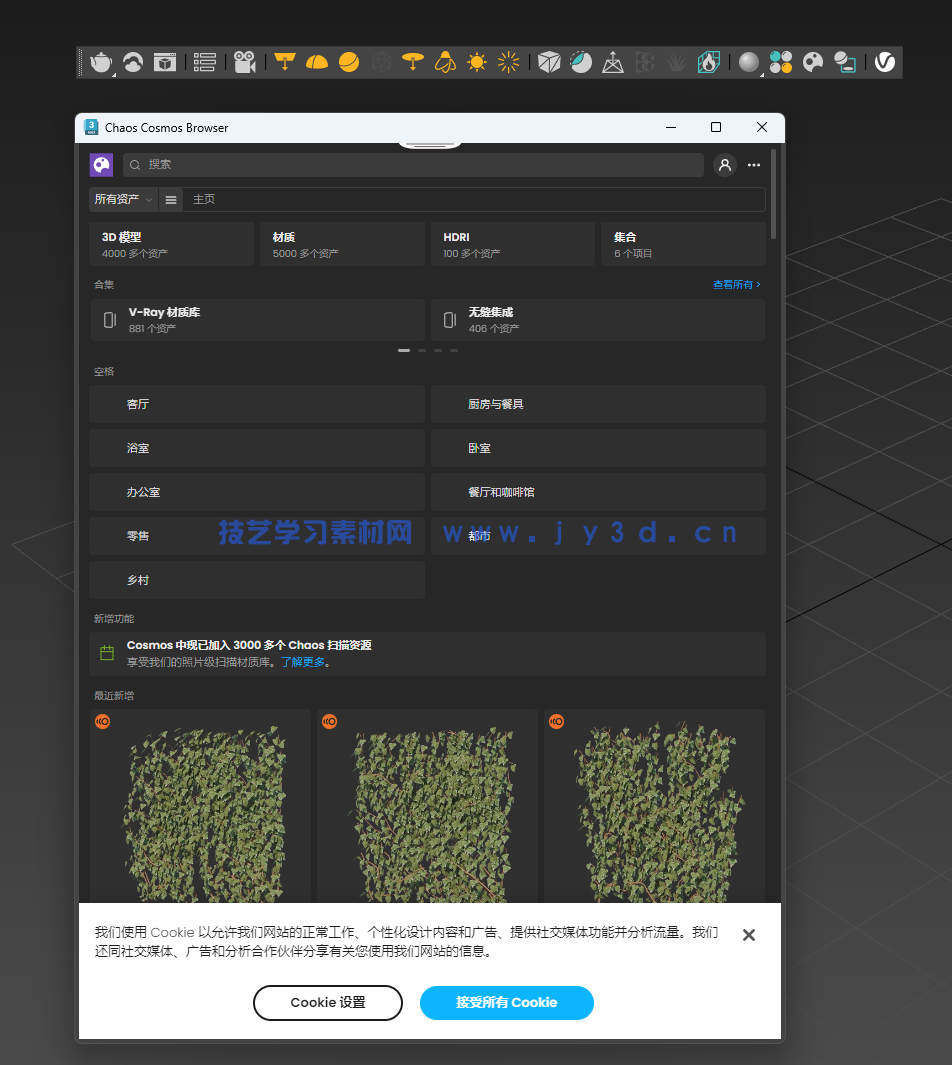952x1065 pixels.
Task: Select the V-Ray Fur grass icon
Action: (676, 62)
